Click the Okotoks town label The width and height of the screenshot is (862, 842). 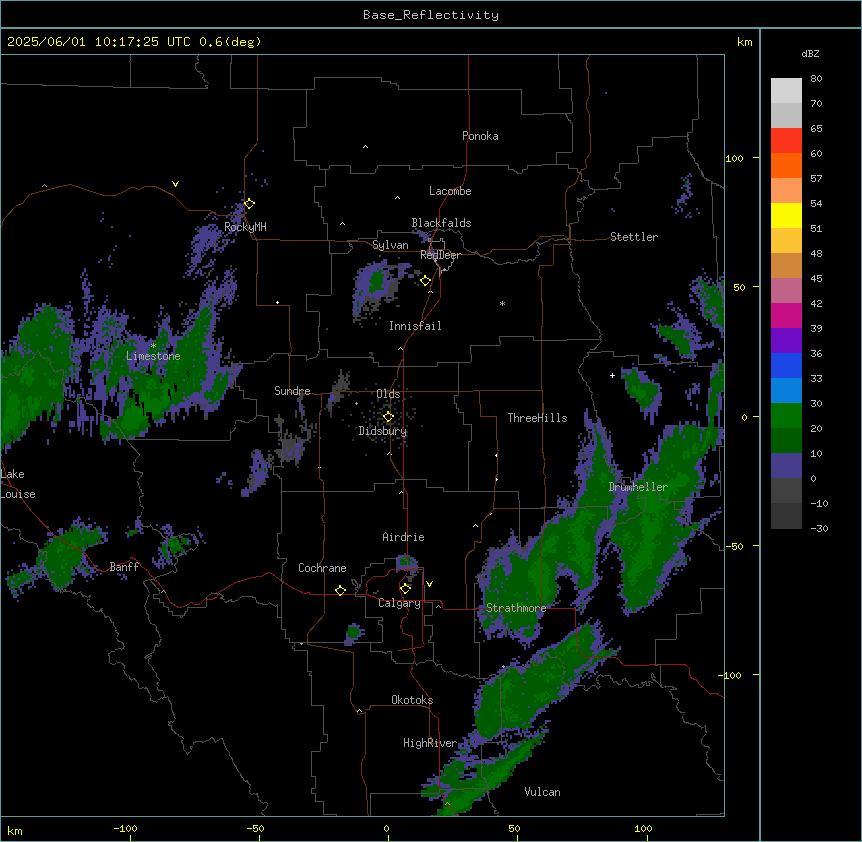(x=412, y=700)
